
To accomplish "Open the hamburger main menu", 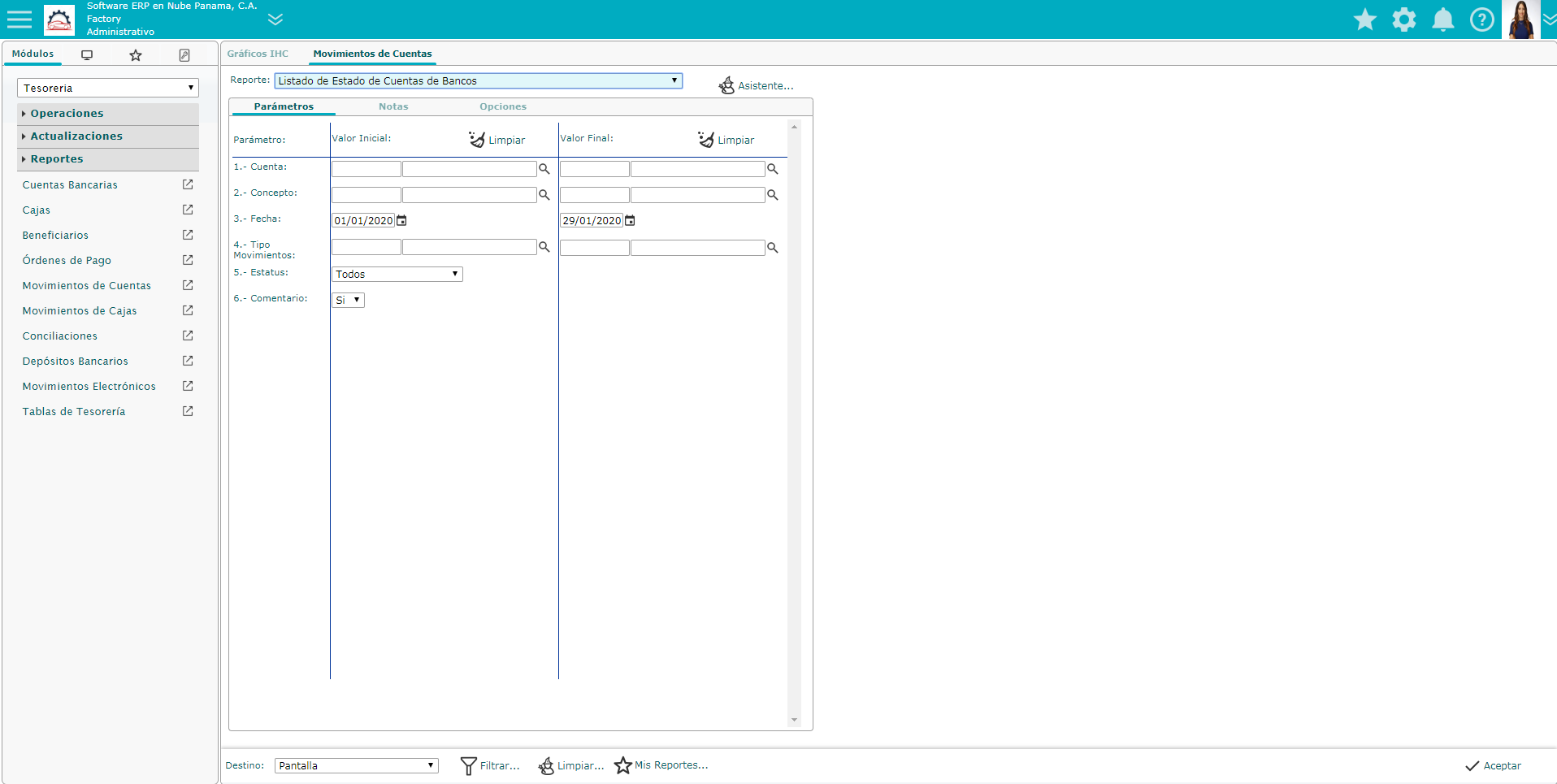I will point(20,19).
